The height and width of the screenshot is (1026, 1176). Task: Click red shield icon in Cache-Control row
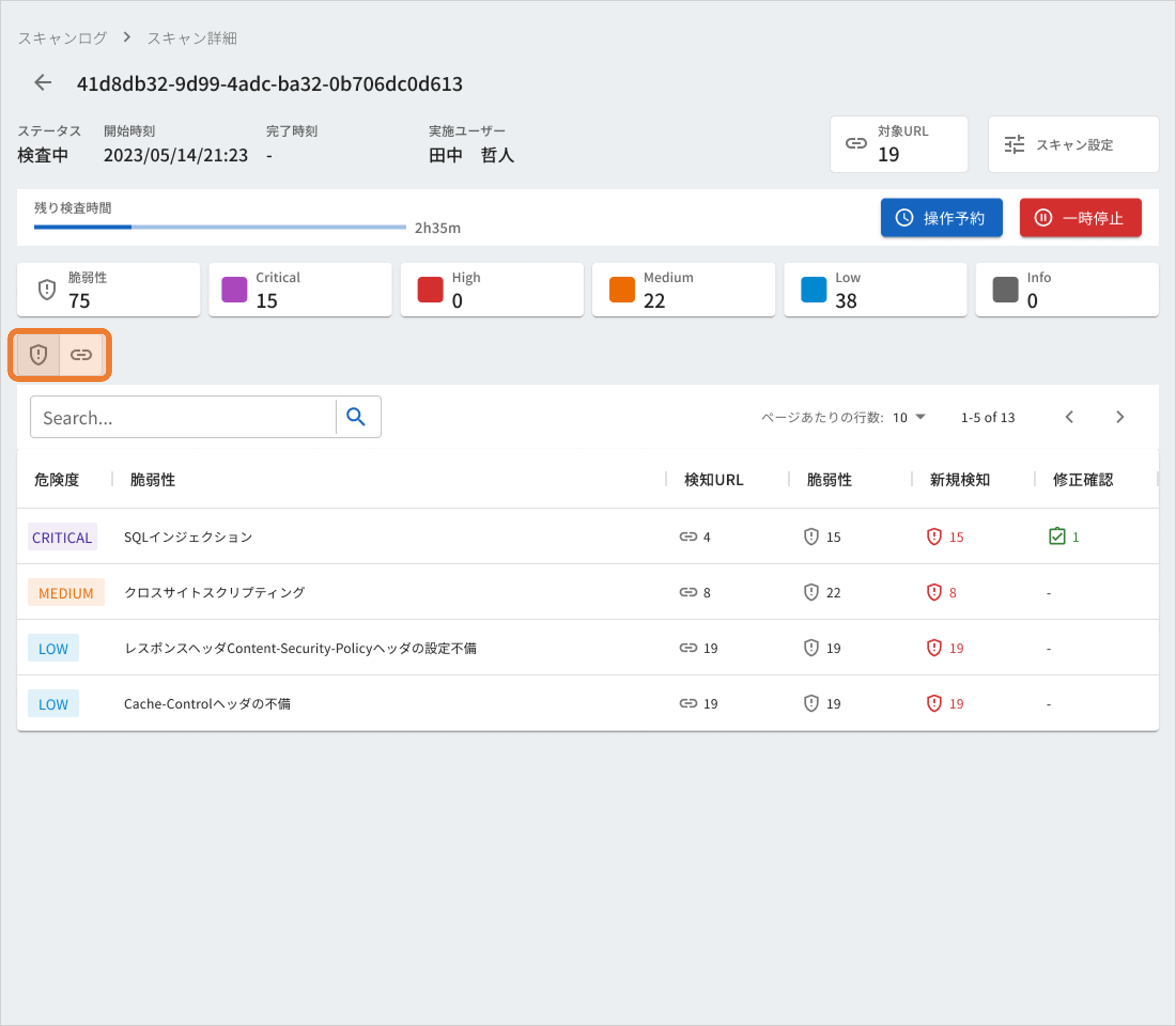coord(934,703)
